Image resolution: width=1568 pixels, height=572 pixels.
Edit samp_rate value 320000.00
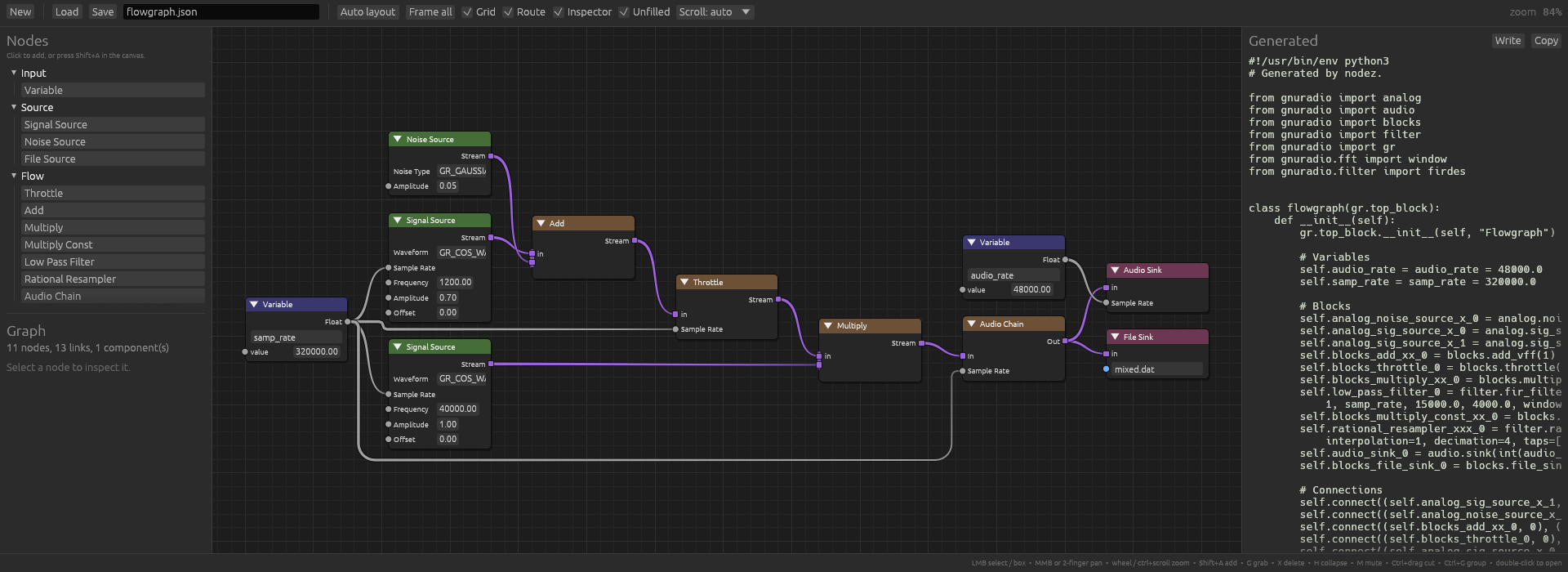316,351
